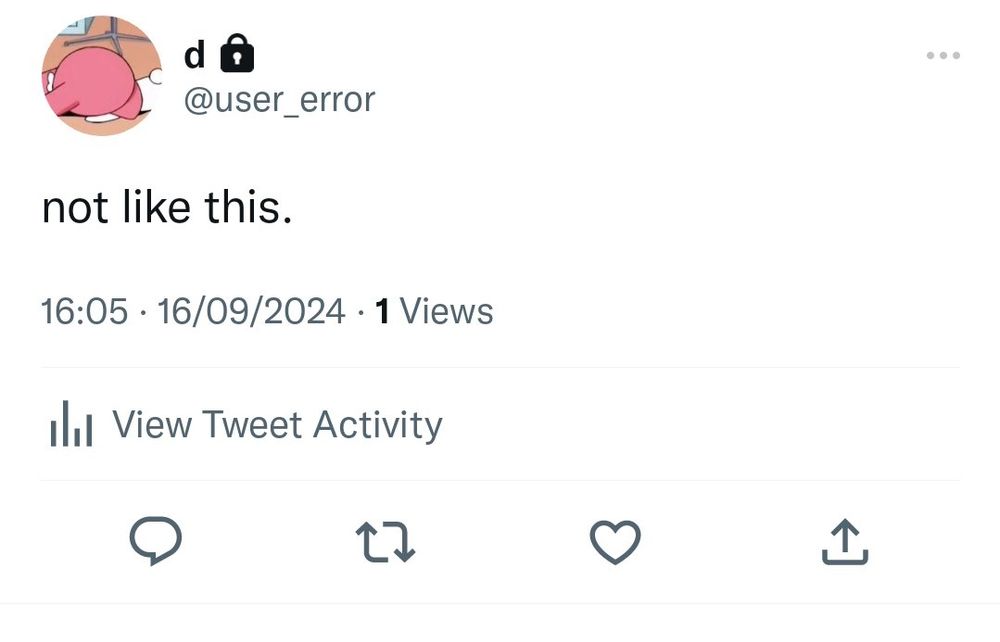Open the timestamp 16:05 link

88,311
